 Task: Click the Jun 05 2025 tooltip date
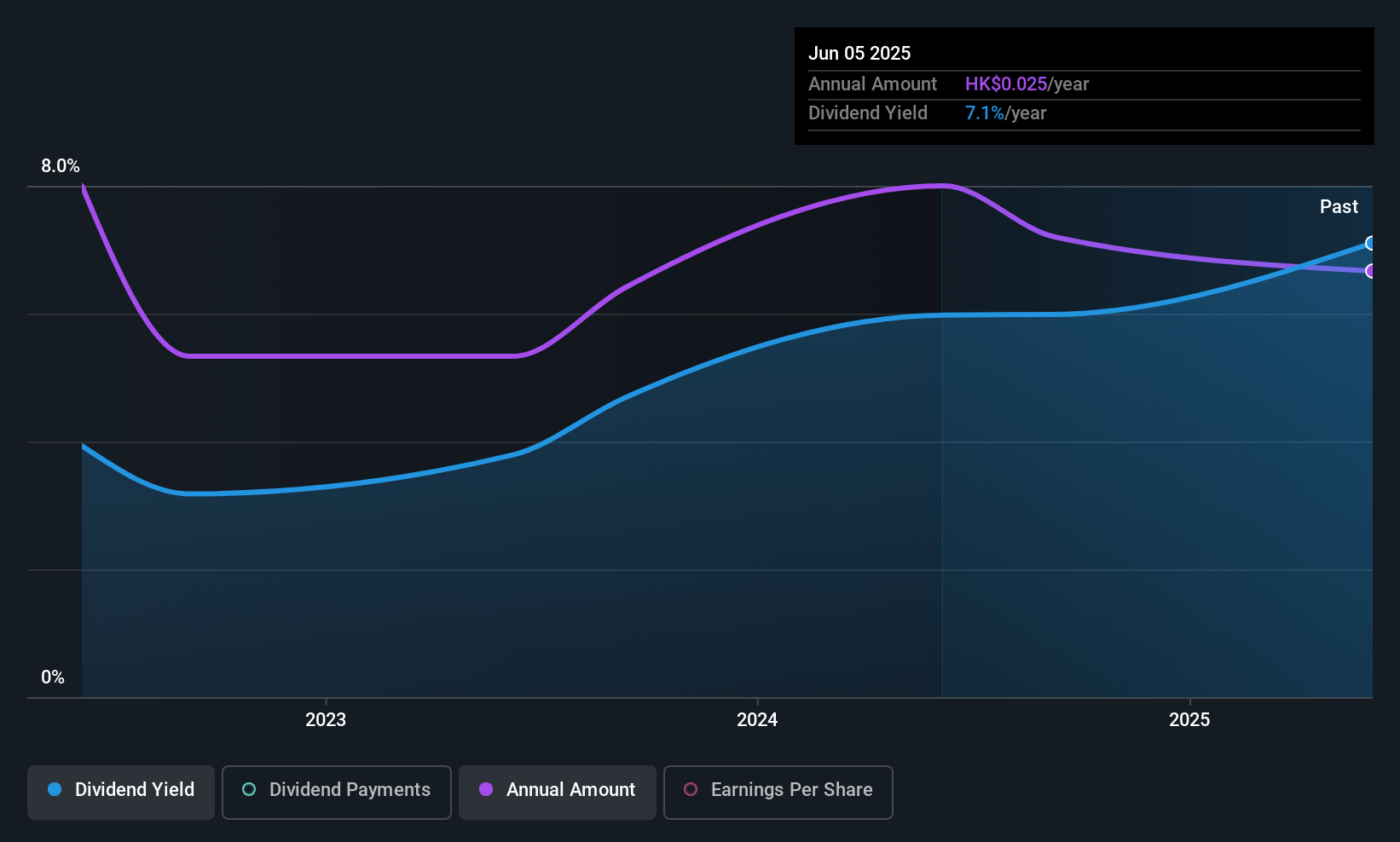(x=859, y=53)
